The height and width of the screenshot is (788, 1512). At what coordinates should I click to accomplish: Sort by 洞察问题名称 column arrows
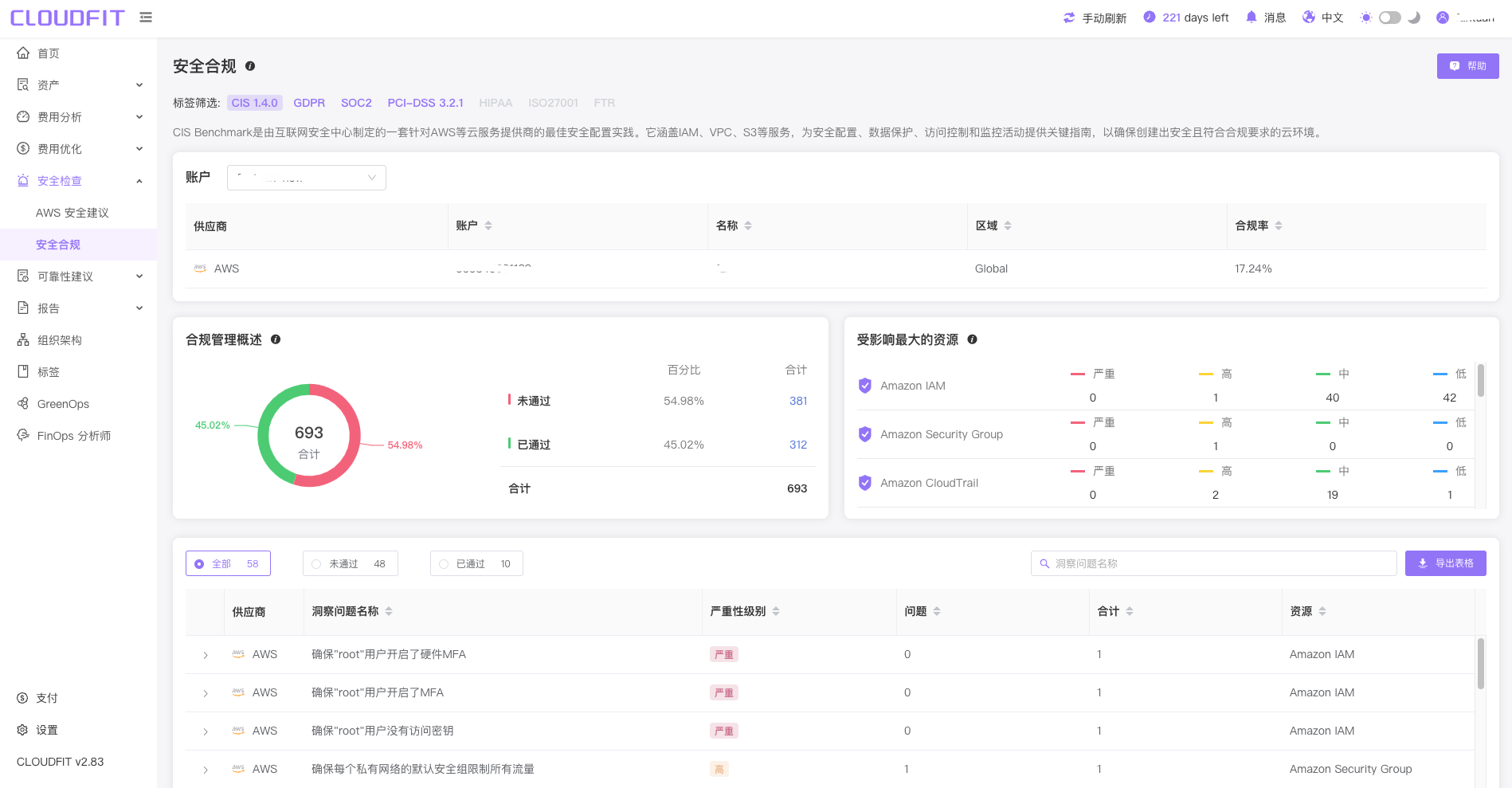(389, 611)
